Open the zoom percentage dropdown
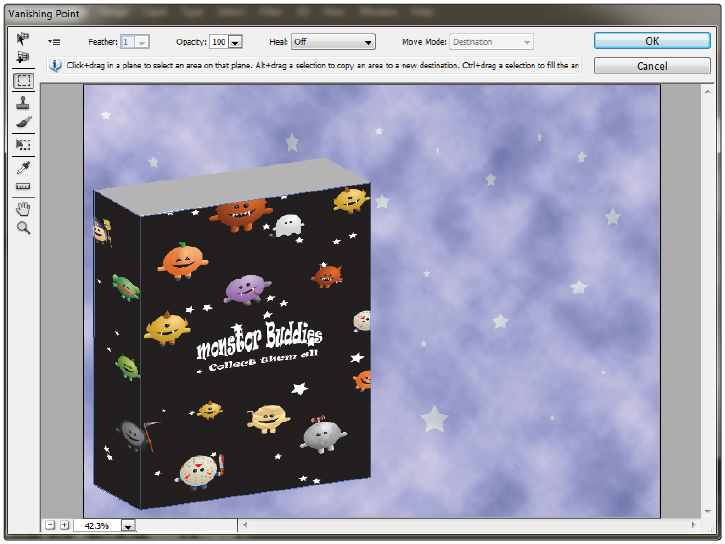This screenshot has height=544, width=725. (x=127, y=525)
